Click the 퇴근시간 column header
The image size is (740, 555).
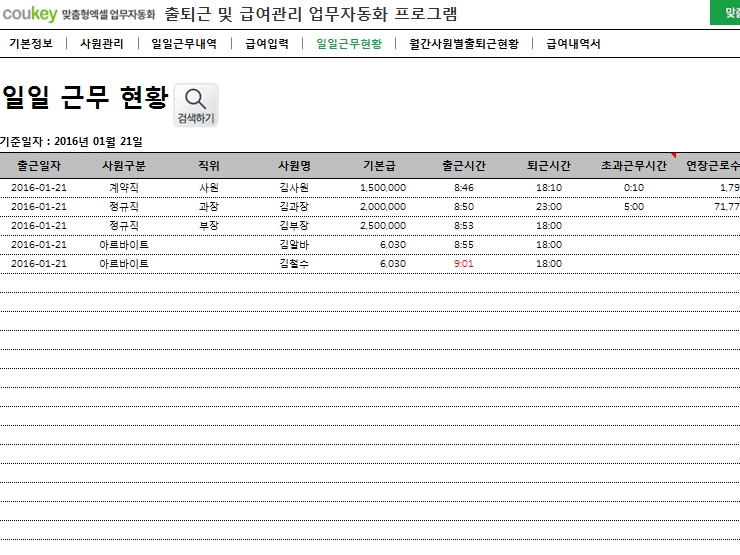(x=549, y=166)
